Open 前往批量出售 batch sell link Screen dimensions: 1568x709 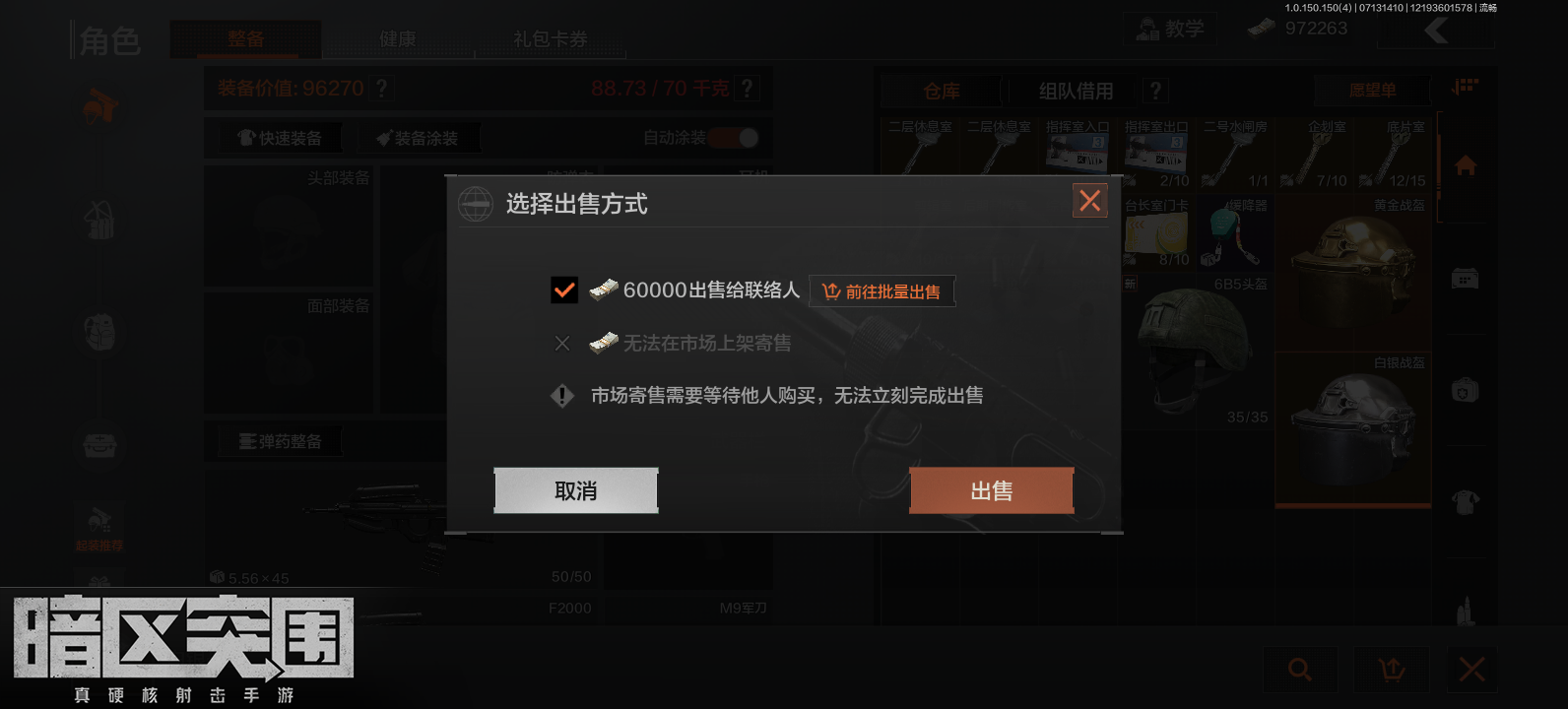point(882,291)
